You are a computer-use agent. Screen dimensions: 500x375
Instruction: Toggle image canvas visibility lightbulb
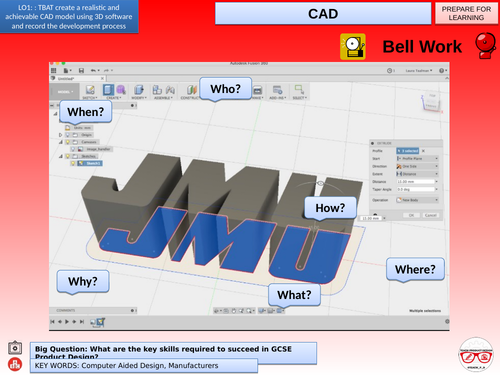point(73,149)
